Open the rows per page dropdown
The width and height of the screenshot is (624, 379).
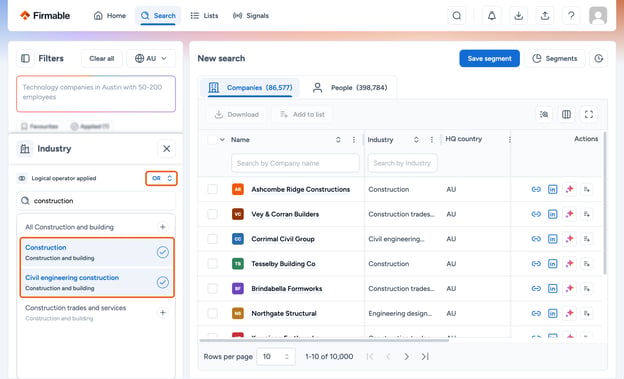pyautogui.click(x=276, y=357)
